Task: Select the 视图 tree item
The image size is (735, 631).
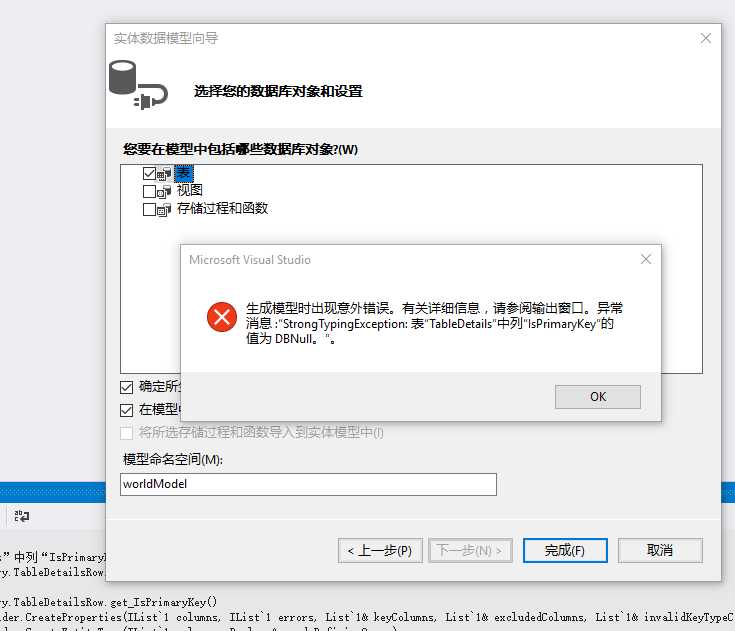Action: click(x=189, y=190)
